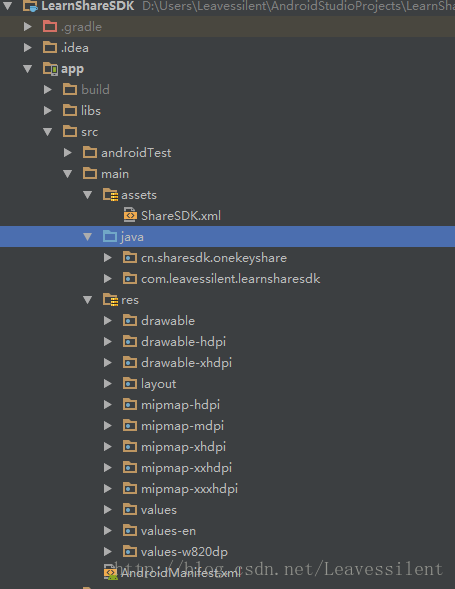Screen dimensions: 455x589
Task: Collapse the assets folder arrow
Action: 88,195
